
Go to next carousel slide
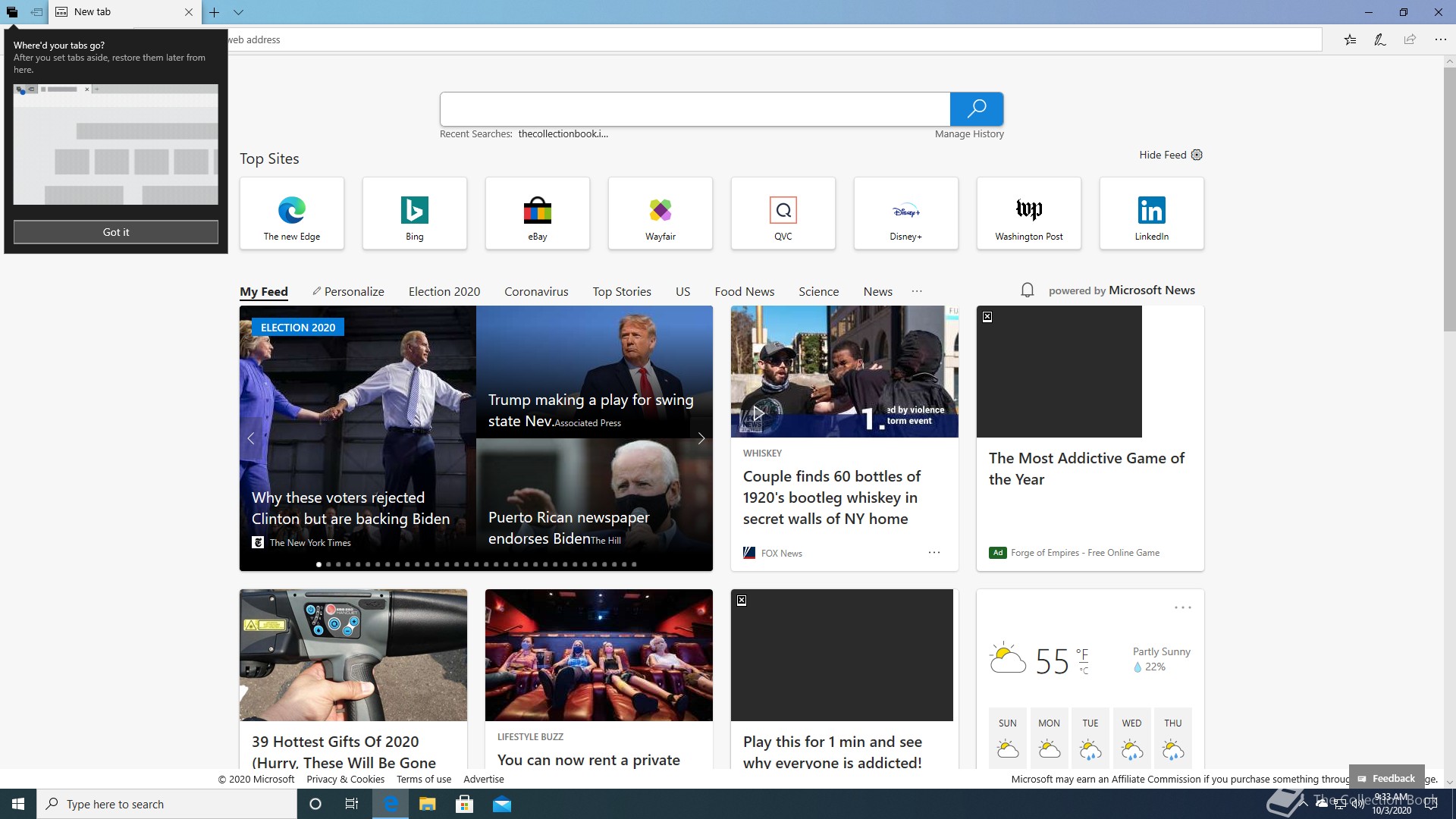point(701,438)
